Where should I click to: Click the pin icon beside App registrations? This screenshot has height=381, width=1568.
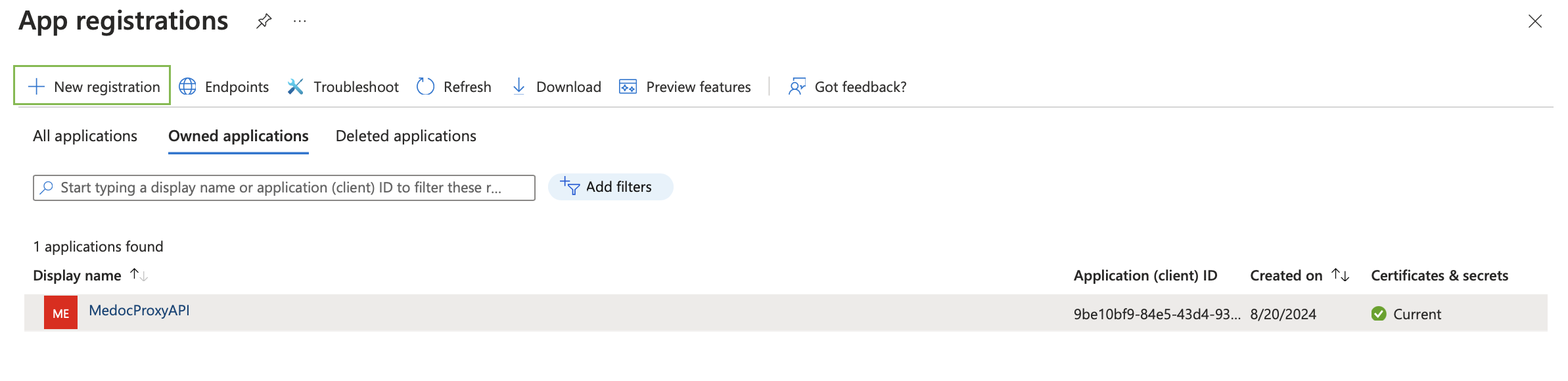tap(264, 22)
